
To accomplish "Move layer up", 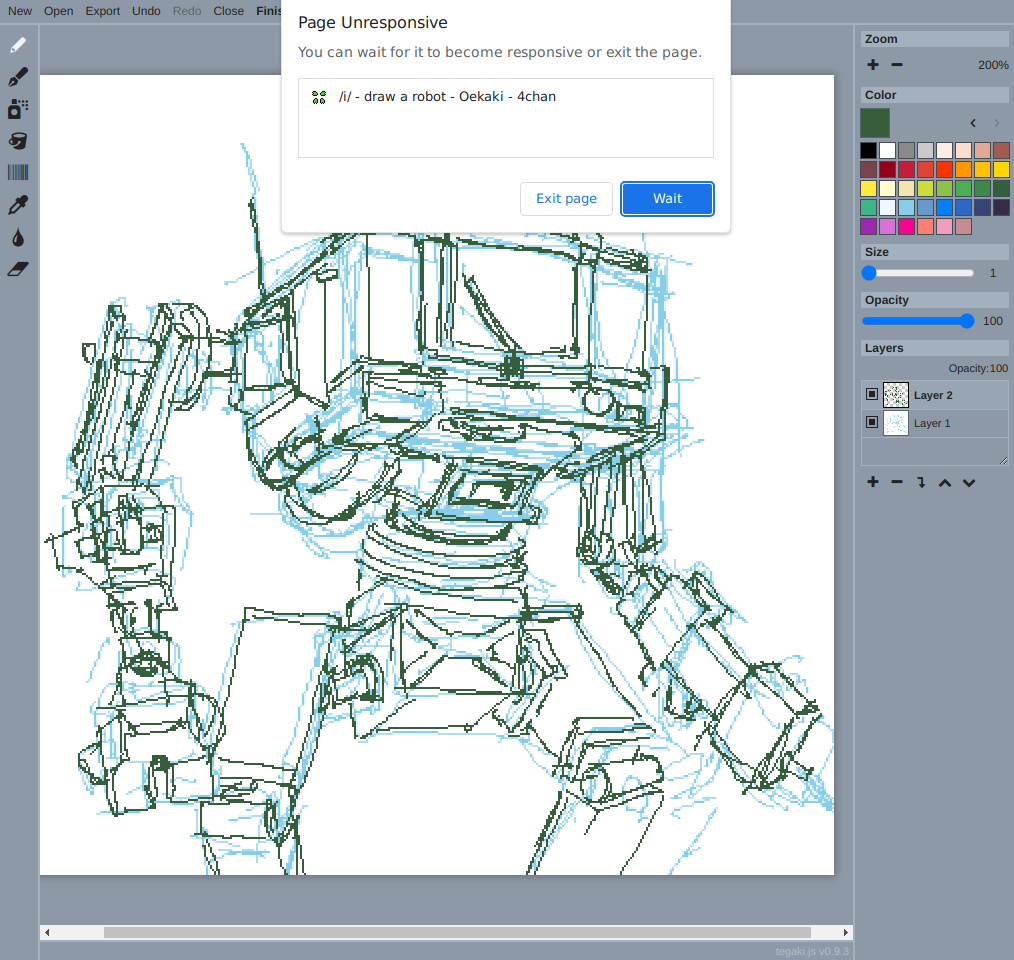I will pos(945,482).
